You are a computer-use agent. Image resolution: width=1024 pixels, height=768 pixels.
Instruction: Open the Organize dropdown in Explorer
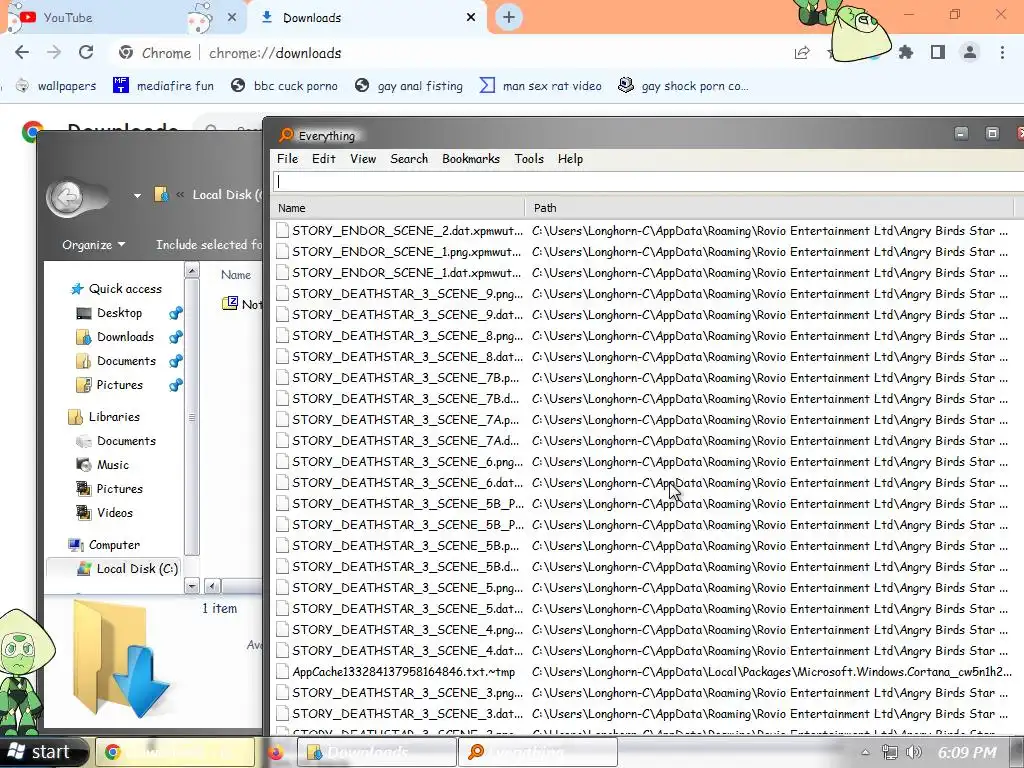pyautogui.click(x=93, y=245)
